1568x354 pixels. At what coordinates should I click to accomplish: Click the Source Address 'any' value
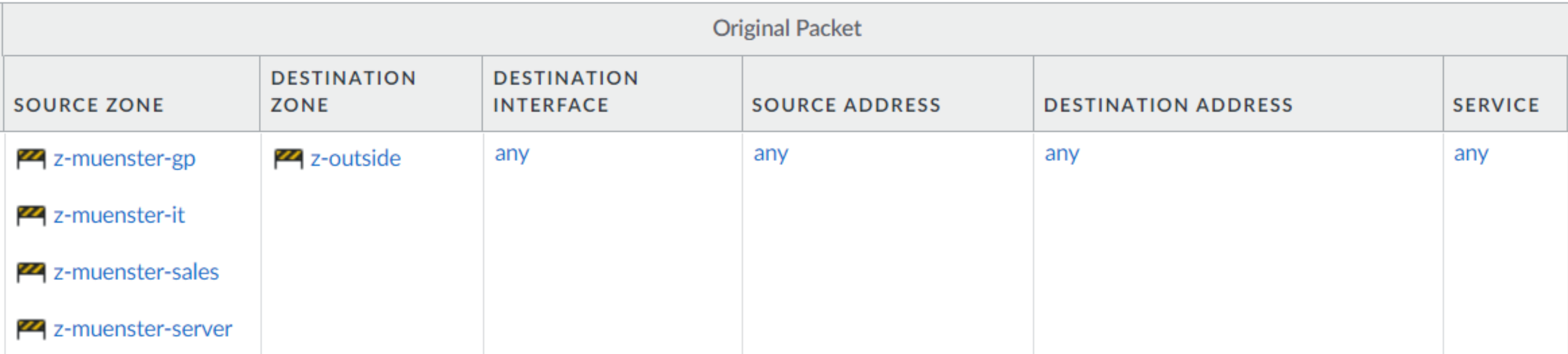[770, 154]
